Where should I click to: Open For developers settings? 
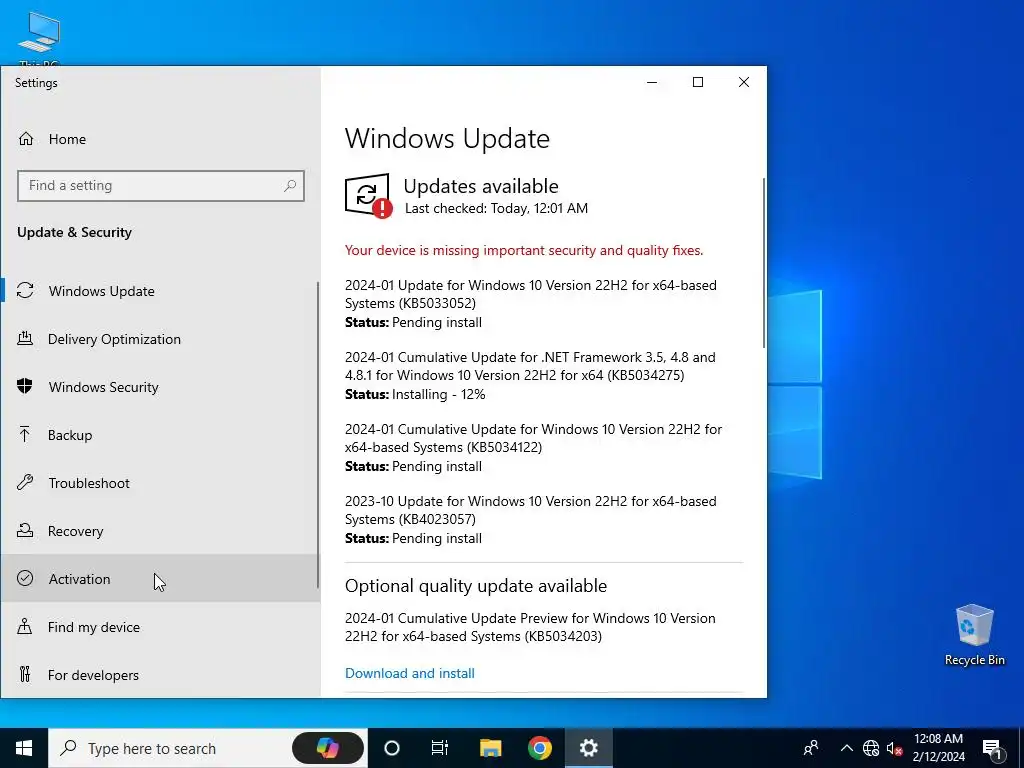click(160, 675)
